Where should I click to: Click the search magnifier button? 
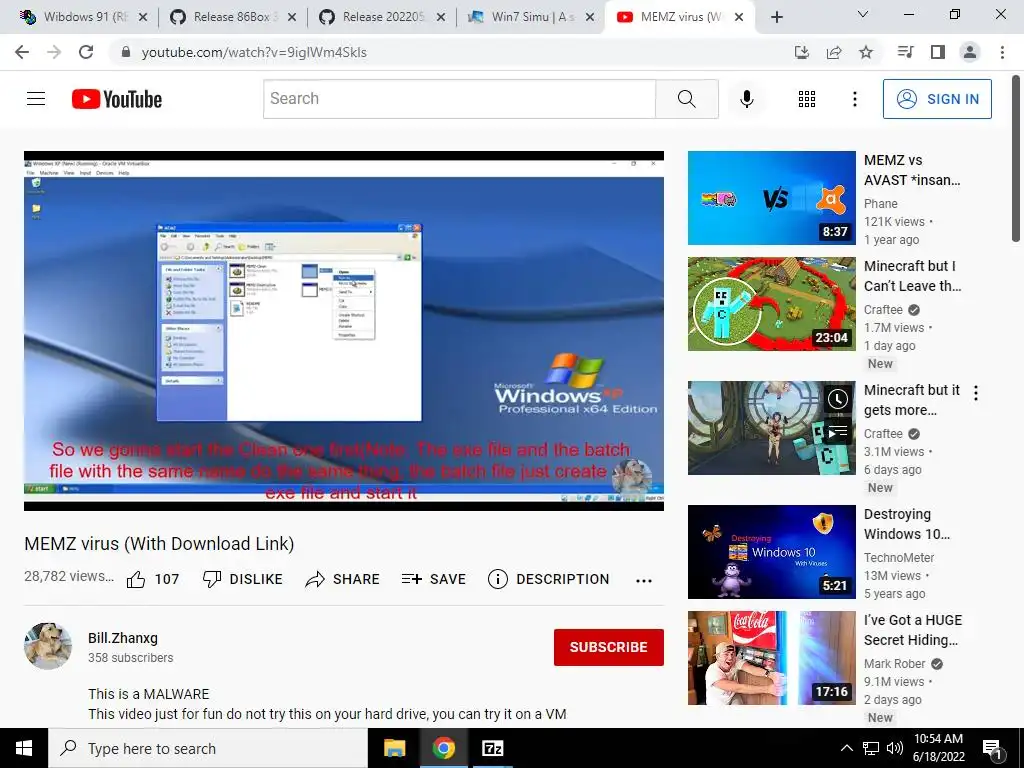686,99
